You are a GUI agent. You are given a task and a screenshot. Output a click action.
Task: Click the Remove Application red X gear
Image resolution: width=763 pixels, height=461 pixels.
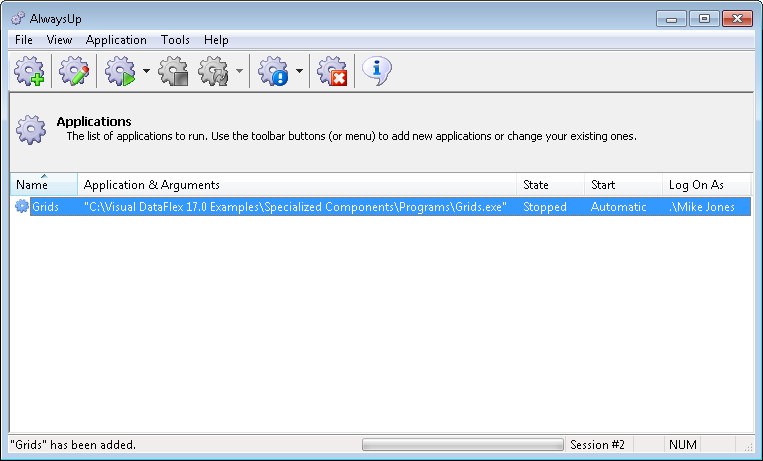coord(332,71)
